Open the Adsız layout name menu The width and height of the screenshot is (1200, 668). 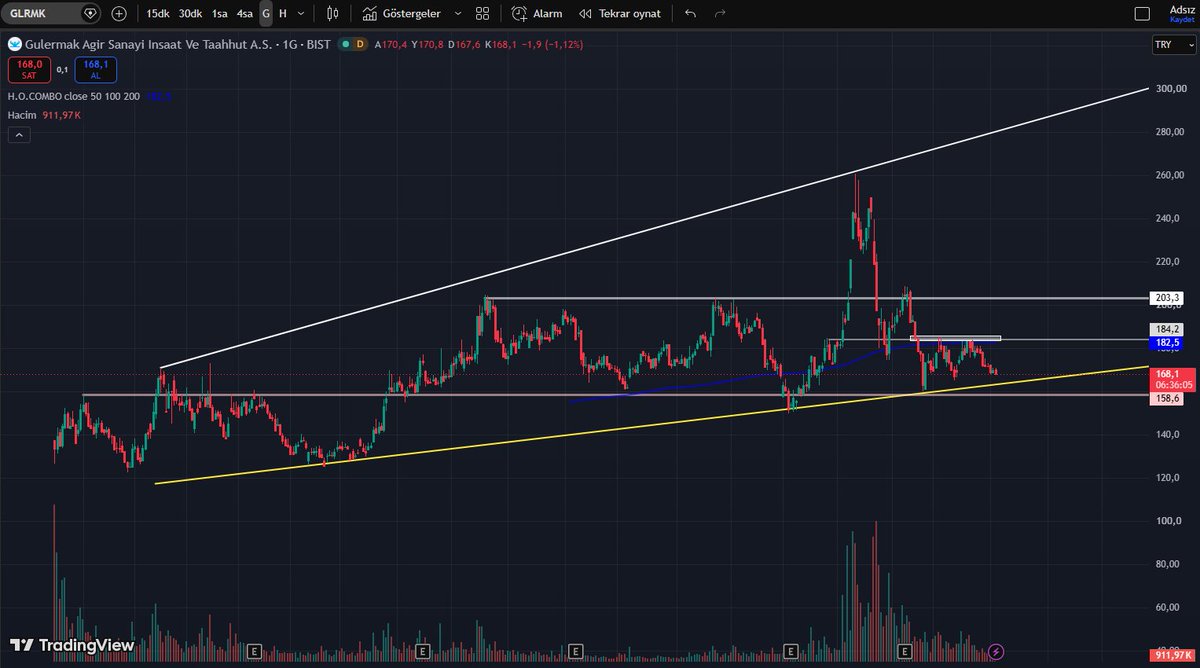(x=1181, y=9)
